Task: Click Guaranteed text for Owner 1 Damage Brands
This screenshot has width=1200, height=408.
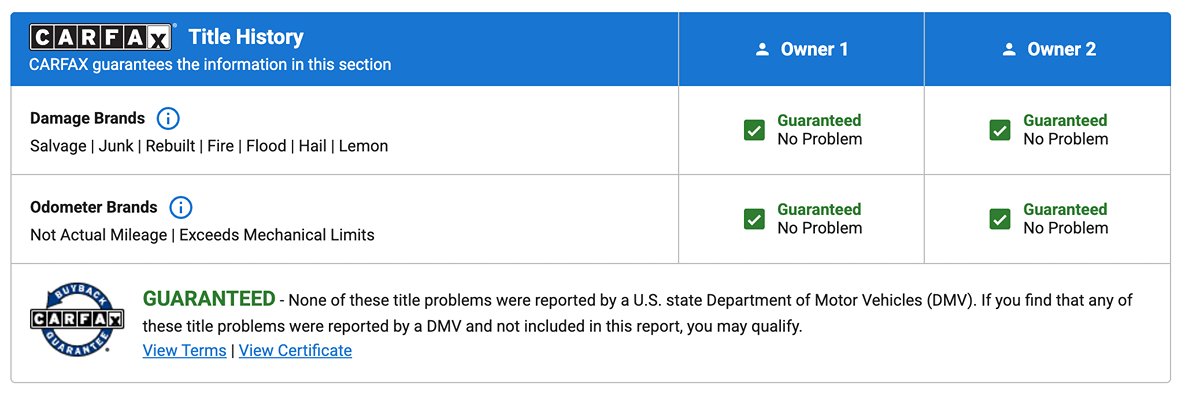Action: click(x=819, y=121)
